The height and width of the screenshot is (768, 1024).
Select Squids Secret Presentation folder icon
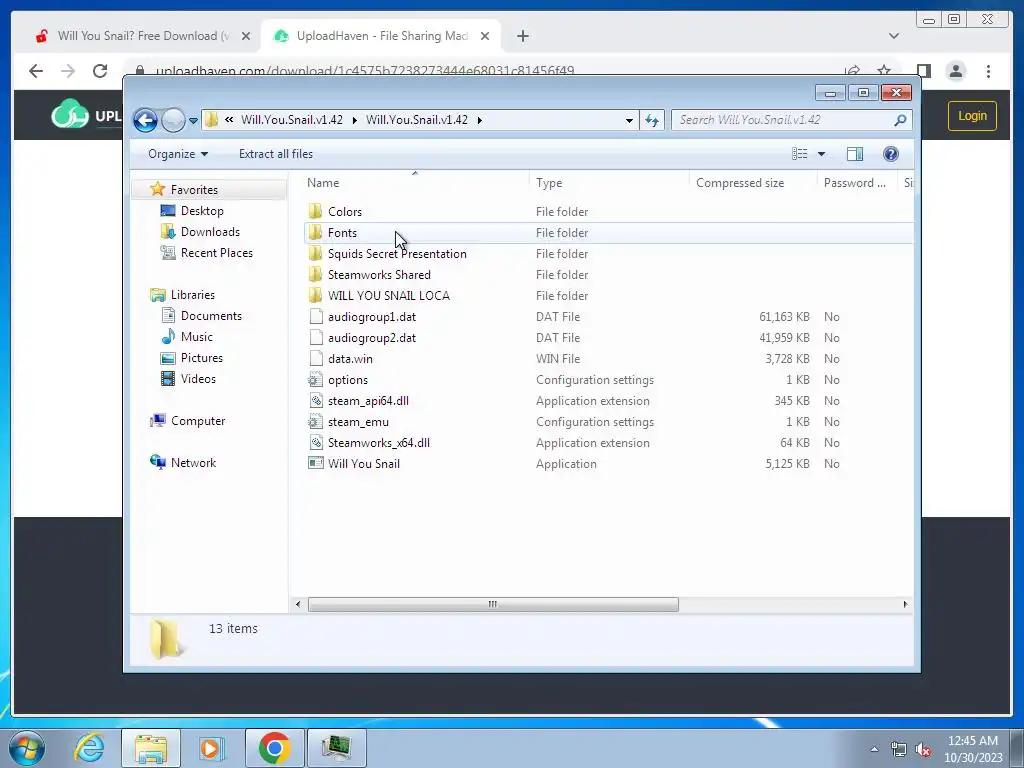click(315, 253)
